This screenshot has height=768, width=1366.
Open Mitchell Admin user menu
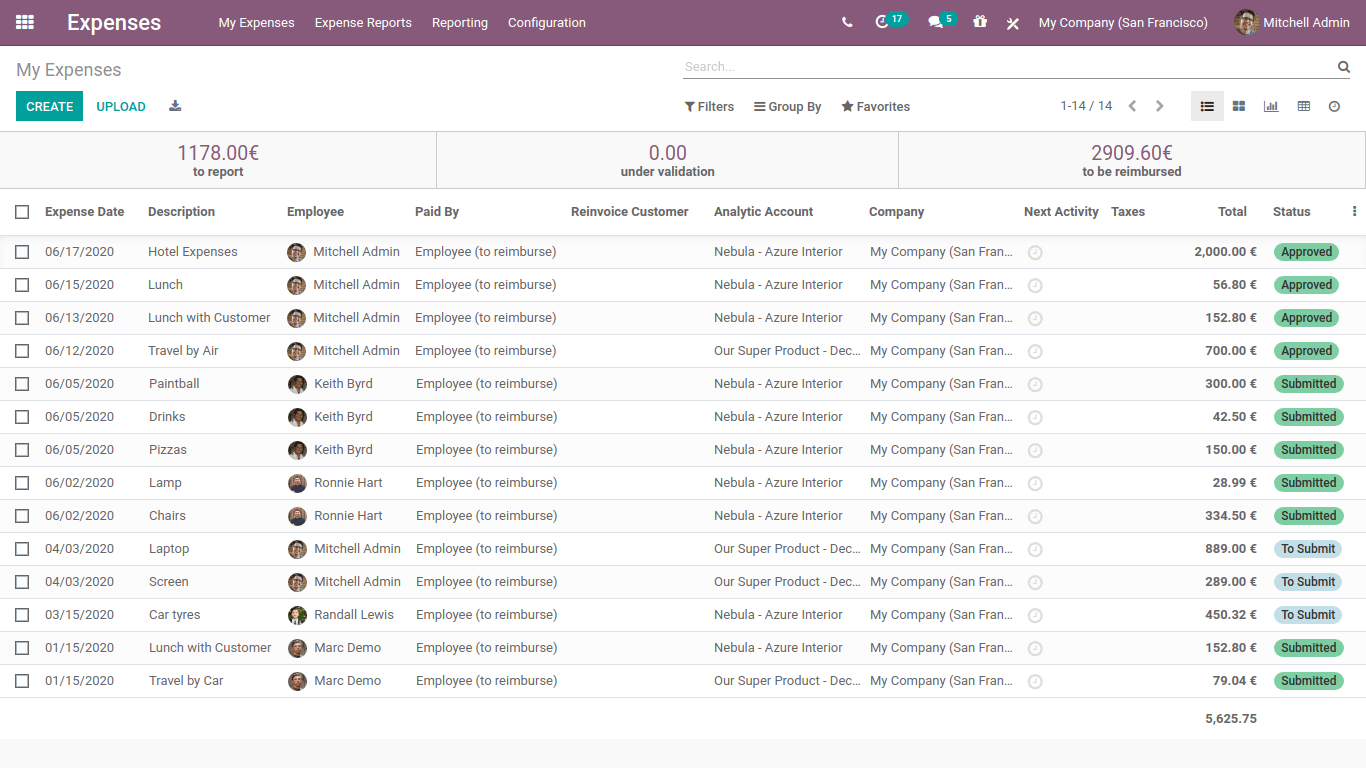[1292, 22]
